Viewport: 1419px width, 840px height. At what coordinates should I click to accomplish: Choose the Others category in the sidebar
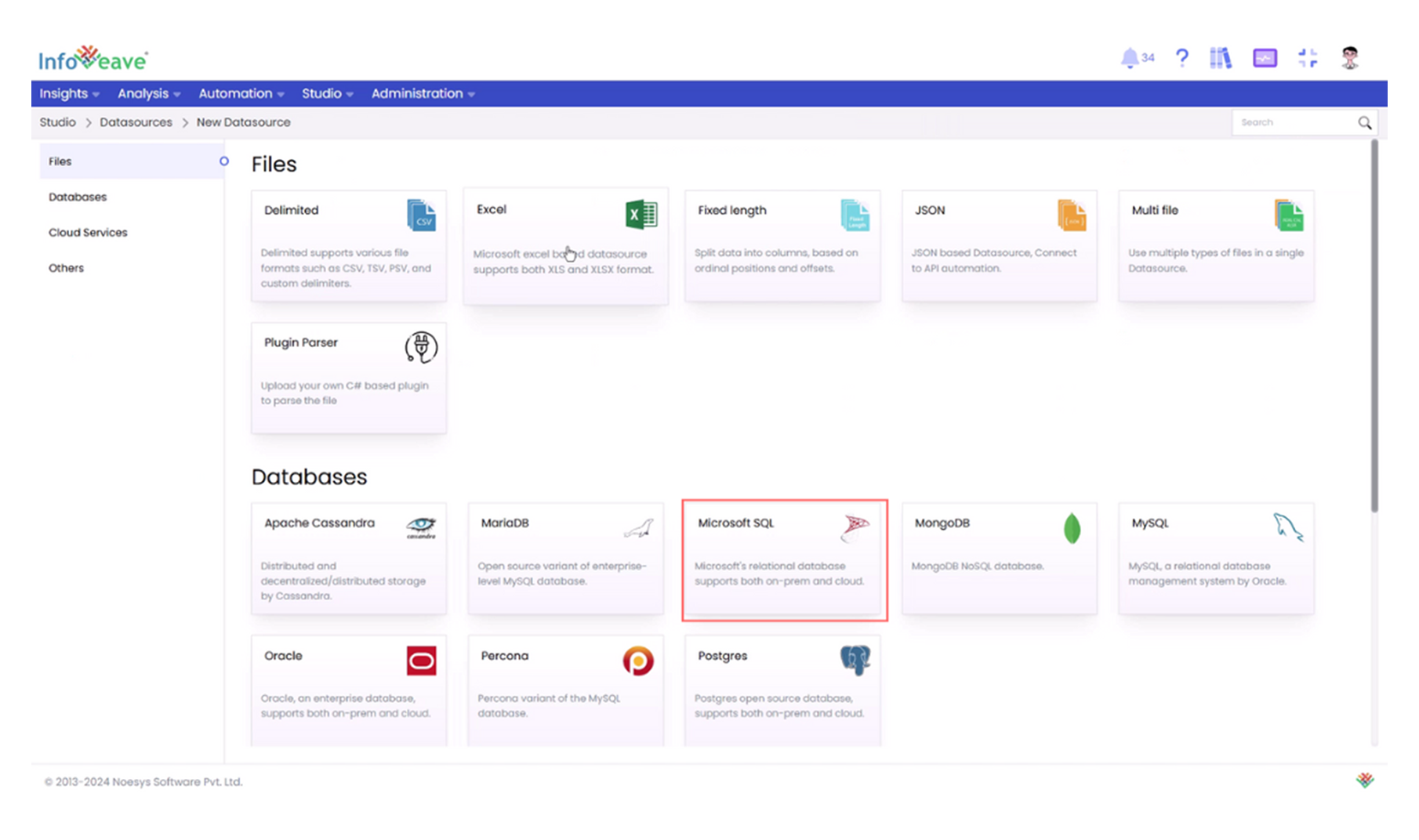[x=66, y=267]
